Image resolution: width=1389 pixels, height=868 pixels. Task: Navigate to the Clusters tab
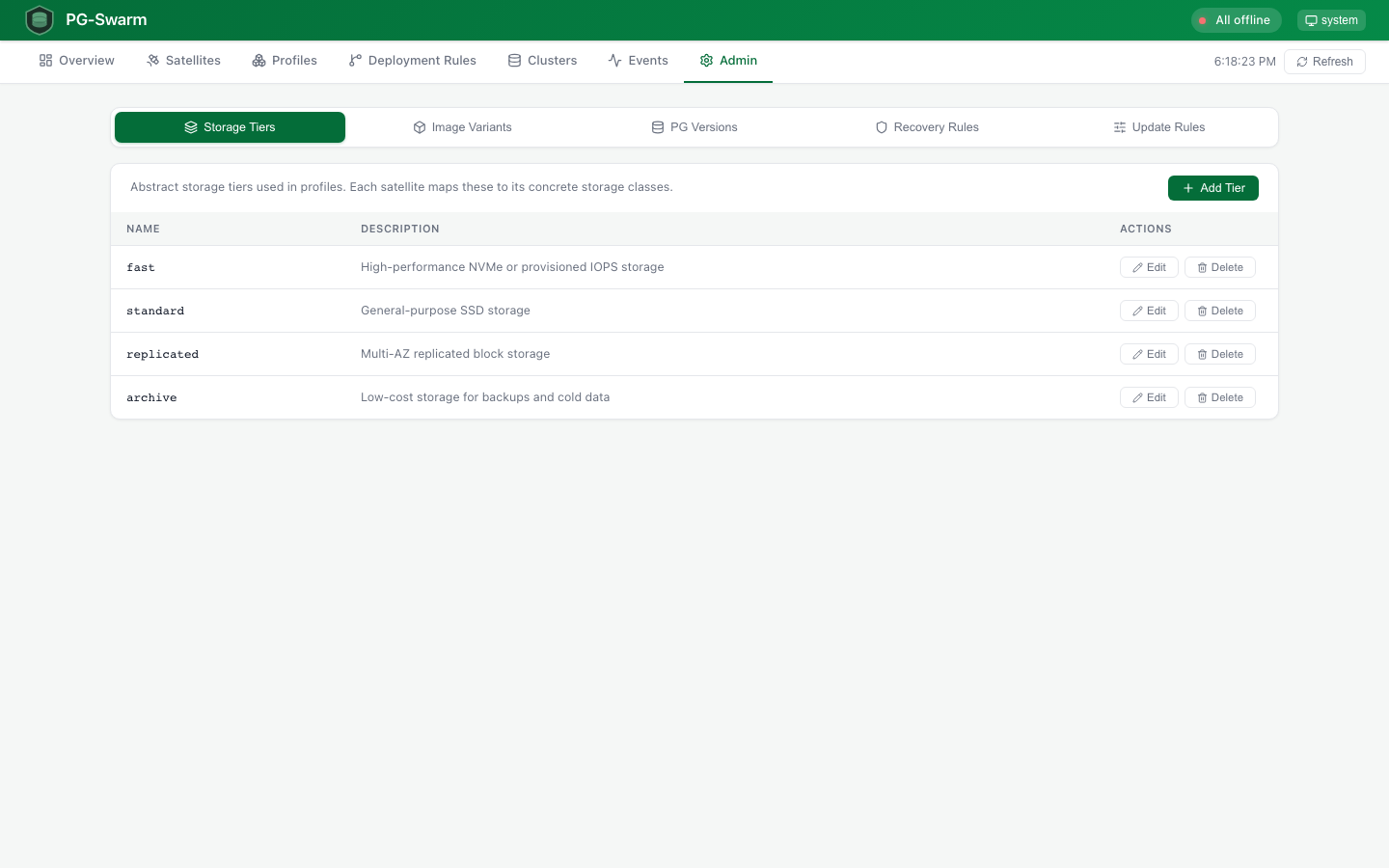click(x=542, y=61)
